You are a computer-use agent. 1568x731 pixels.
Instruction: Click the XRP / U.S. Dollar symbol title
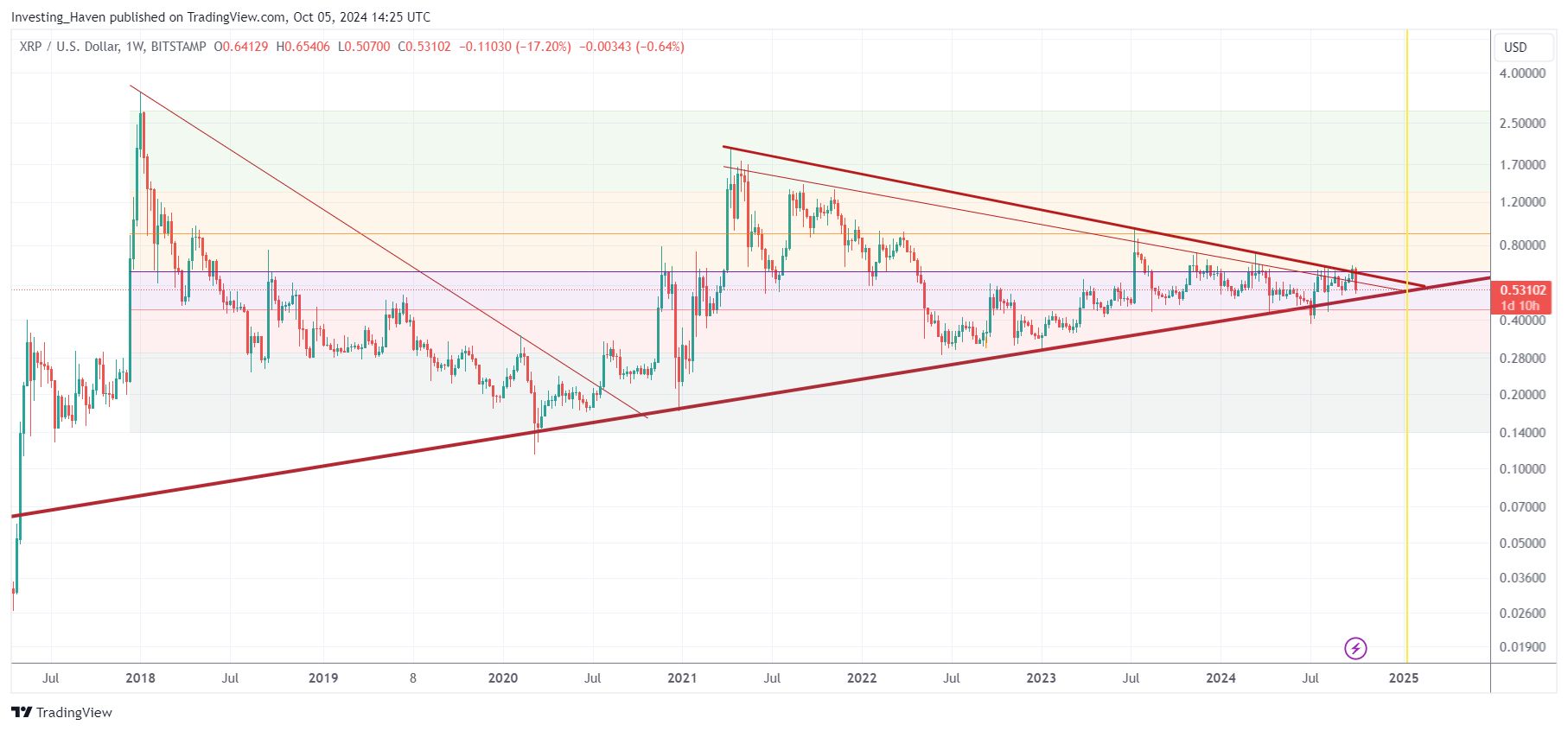pyautogui.click(x=69, y=47)
